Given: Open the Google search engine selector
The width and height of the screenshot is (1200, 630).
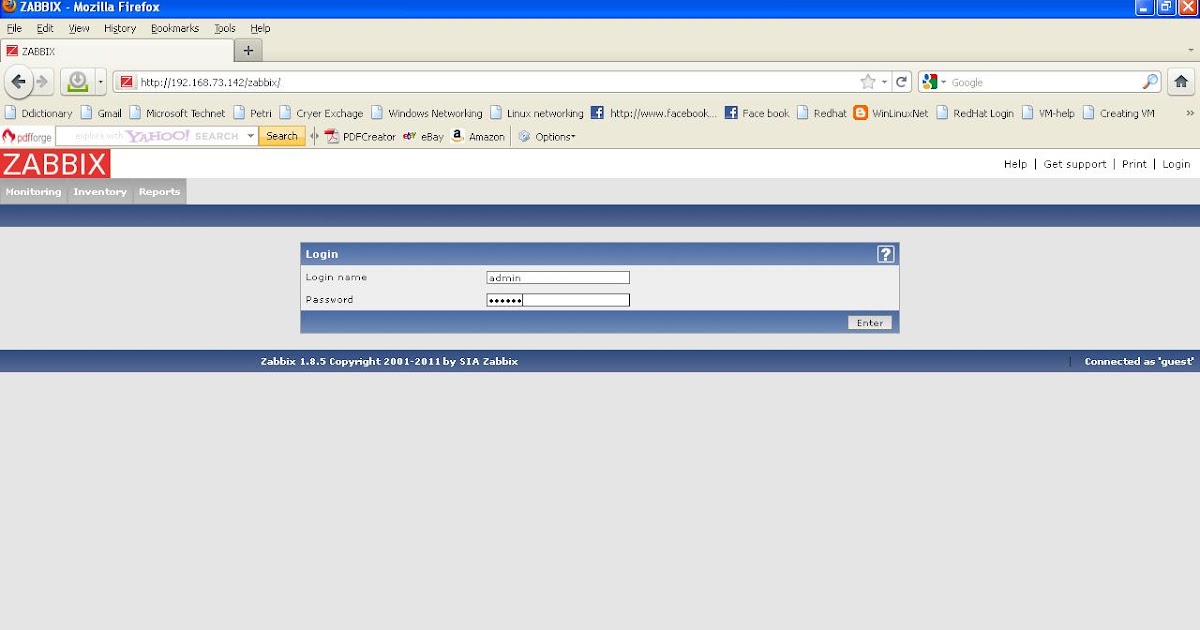Looking at the screenshot, I should 934,82.
